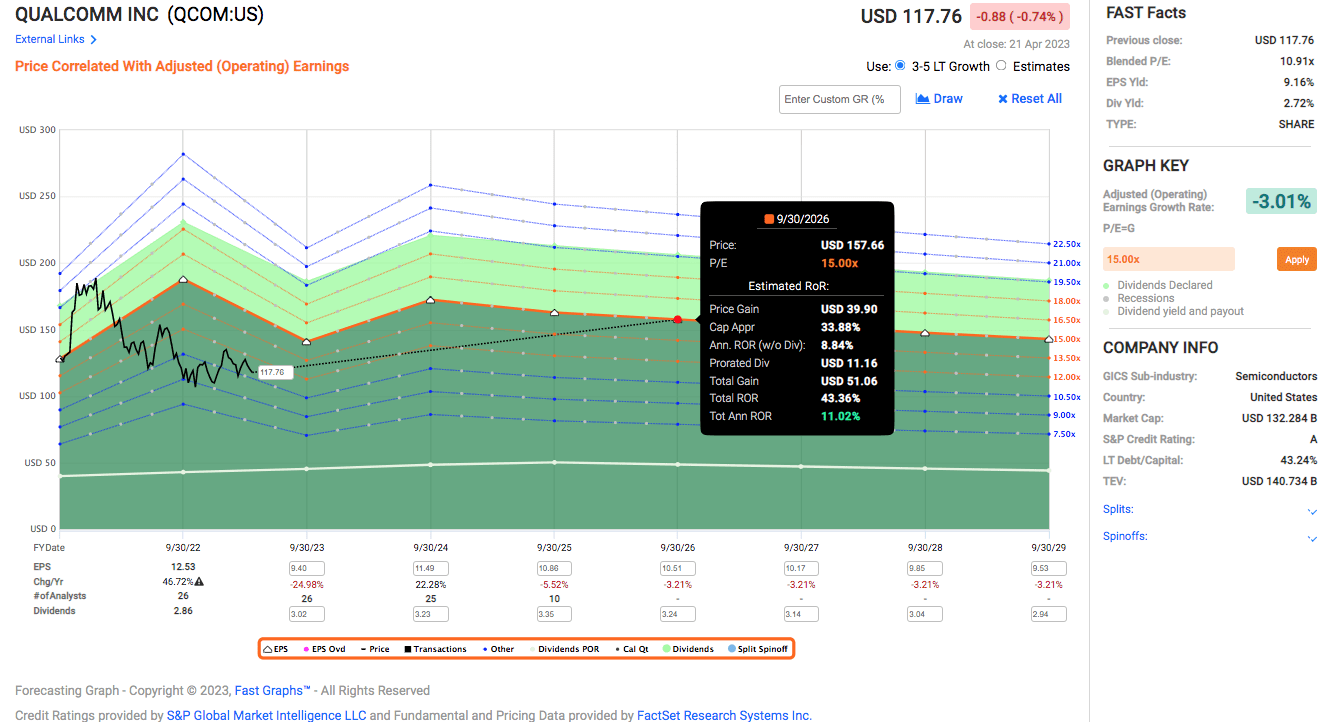The image size is (1325, 722).
Task: Click the EPS warning triangle icon
Action: pyautogui.click(x=199, y=581)
